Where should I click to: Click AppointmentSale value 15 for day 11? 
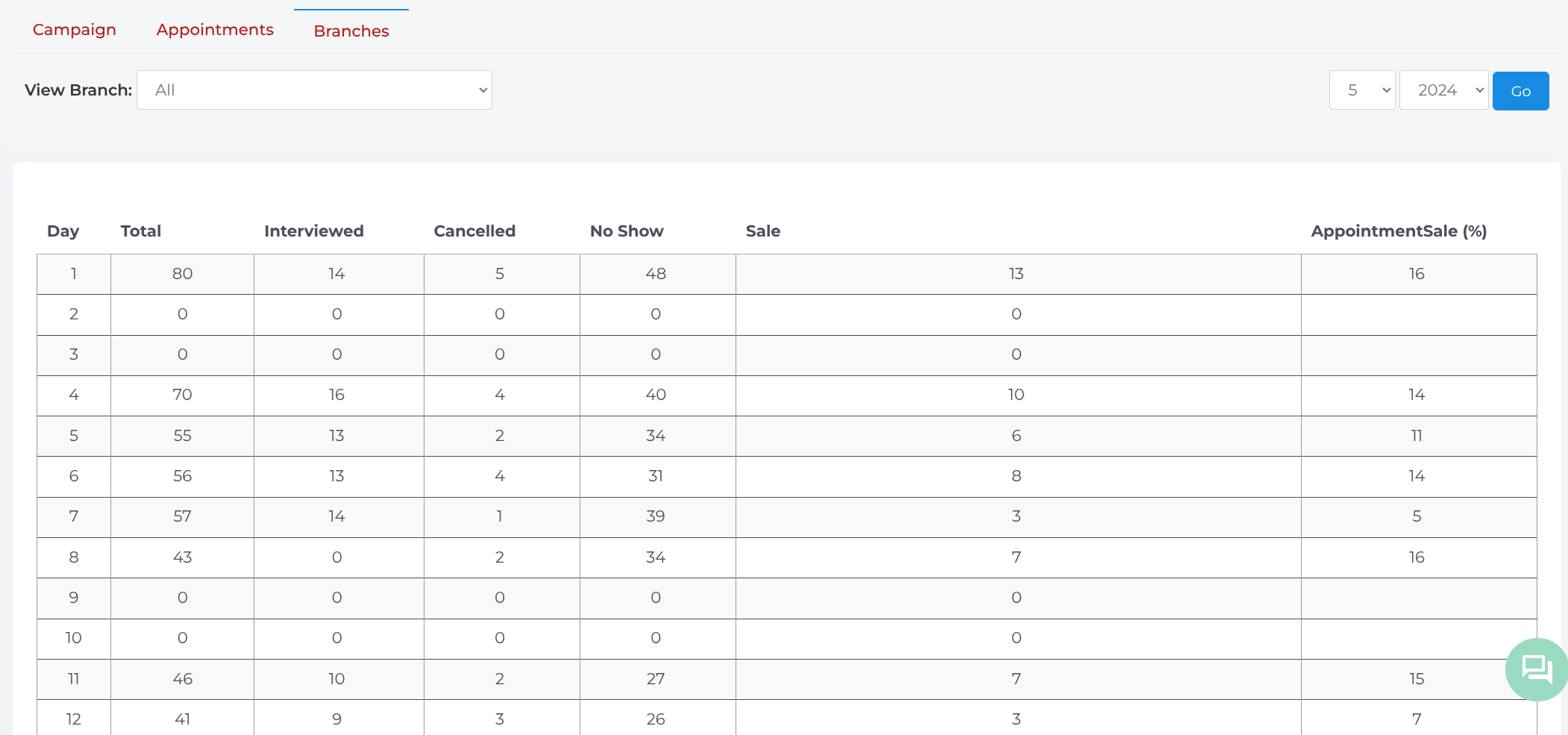pyautogui.click(x=1417, y=679)
